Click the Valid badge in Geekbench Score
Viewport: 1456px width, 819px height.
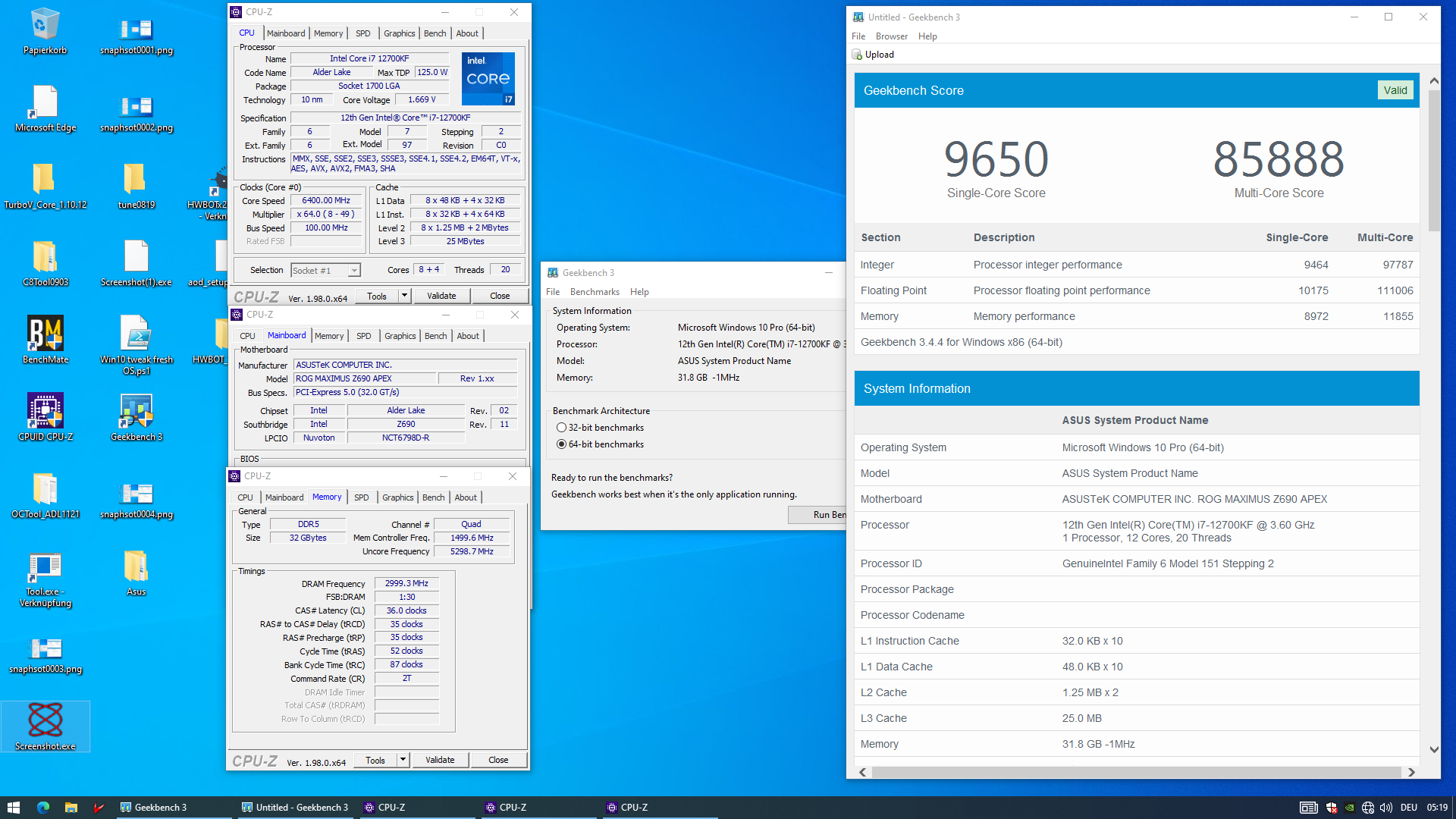point(1395,90)
